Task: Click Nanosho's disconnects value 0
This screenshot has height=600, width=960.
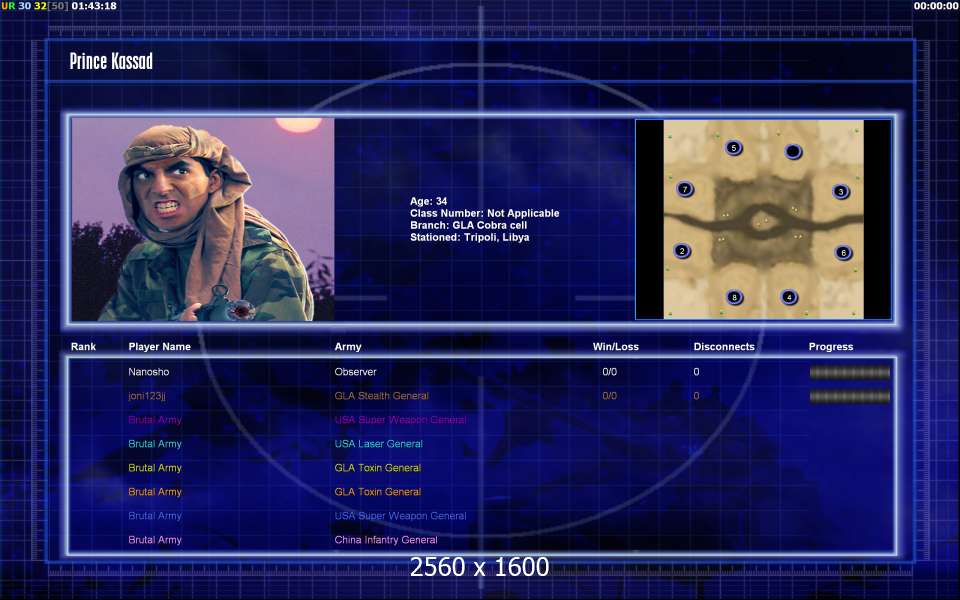Action: click(x=696, y=372)
